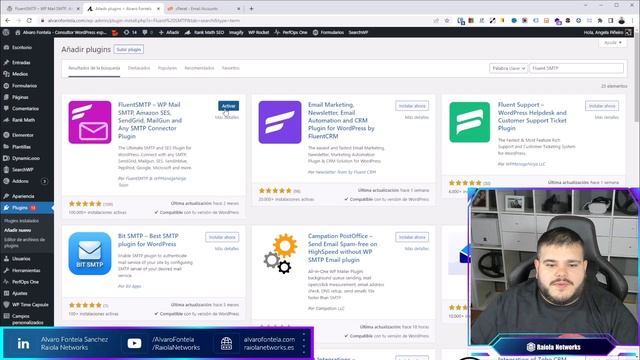Switch to the Populares tab

(x=167, y=68)
